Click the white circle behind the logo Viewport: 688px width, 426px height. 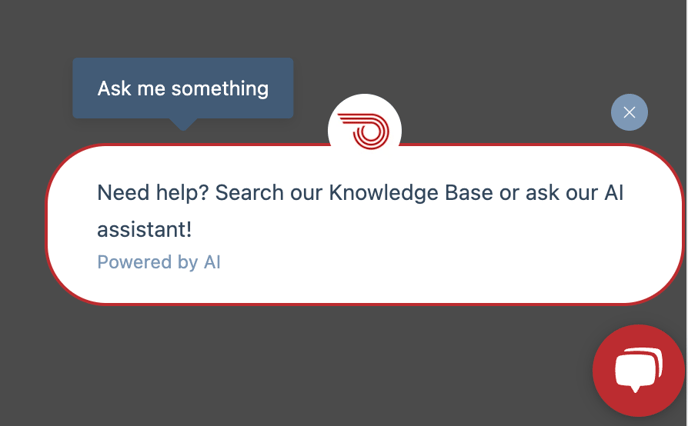pyautogui.click(x=364, y=121)
